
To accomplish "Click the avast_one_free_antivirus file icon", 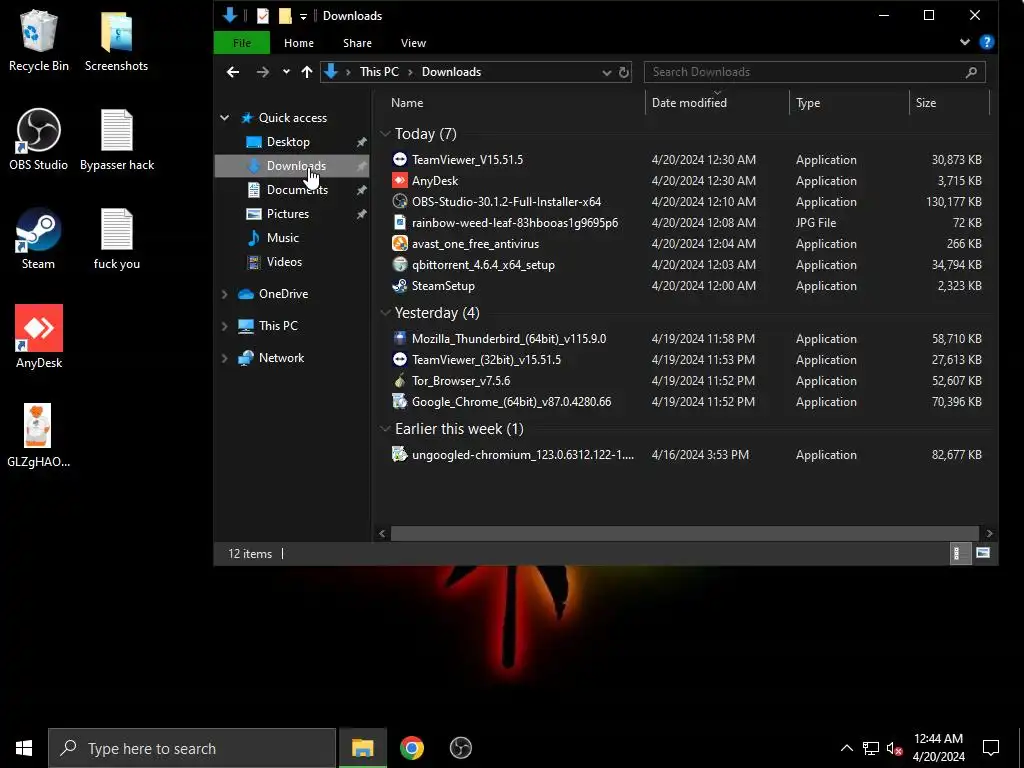I will 400,244.
